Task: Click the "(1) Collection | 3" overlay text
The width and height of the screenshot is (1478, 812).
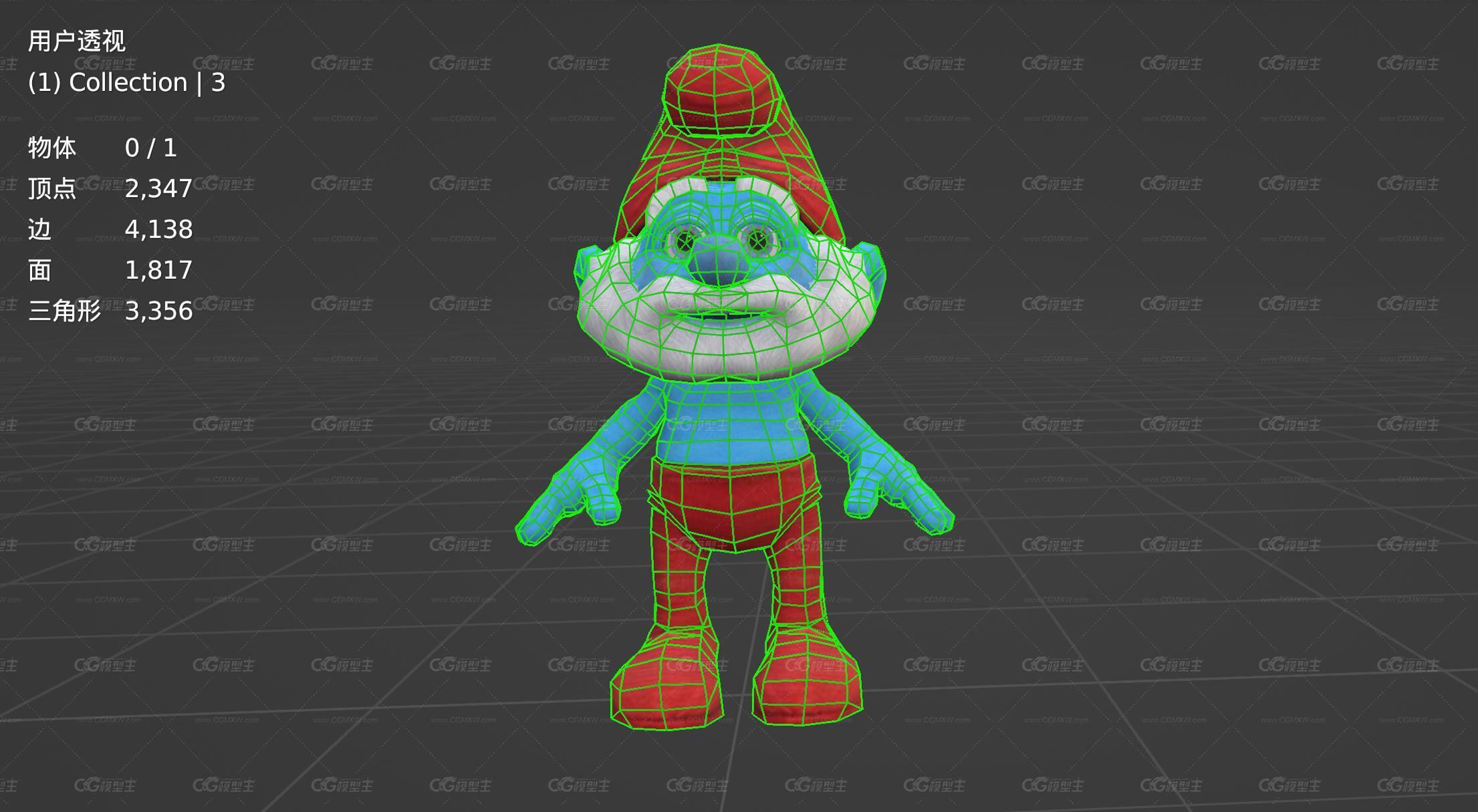Action: [127, 83]
